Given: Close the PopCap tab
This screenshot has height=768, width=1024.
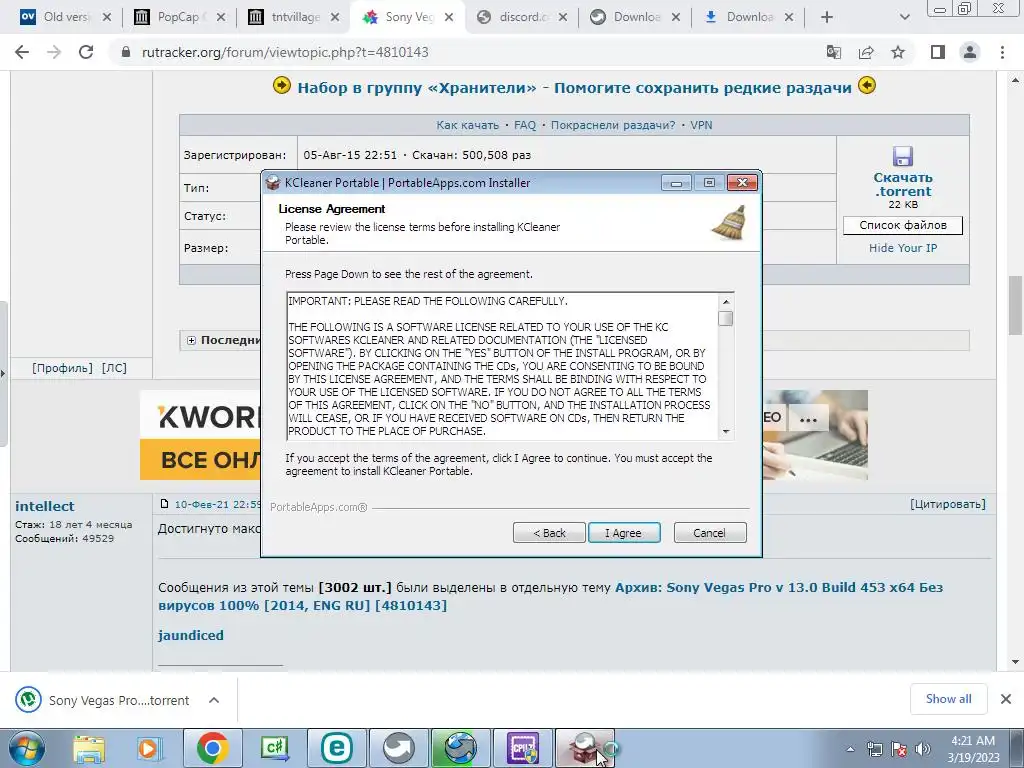Looking at the screenshot, I should click(x=221, y=17).
